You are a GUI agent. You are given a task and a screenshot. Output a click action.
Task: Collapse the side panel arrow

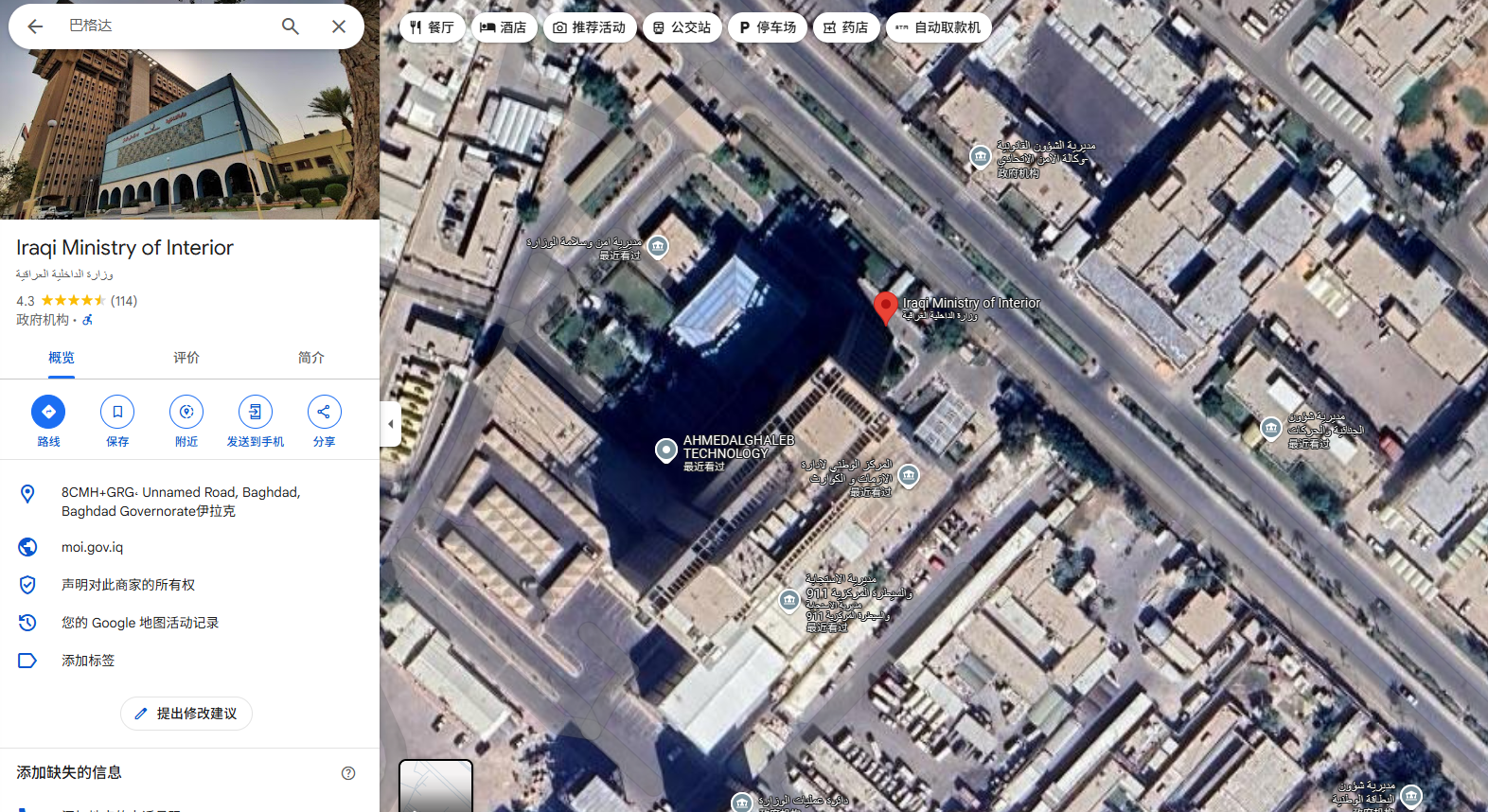pos(391,424)
